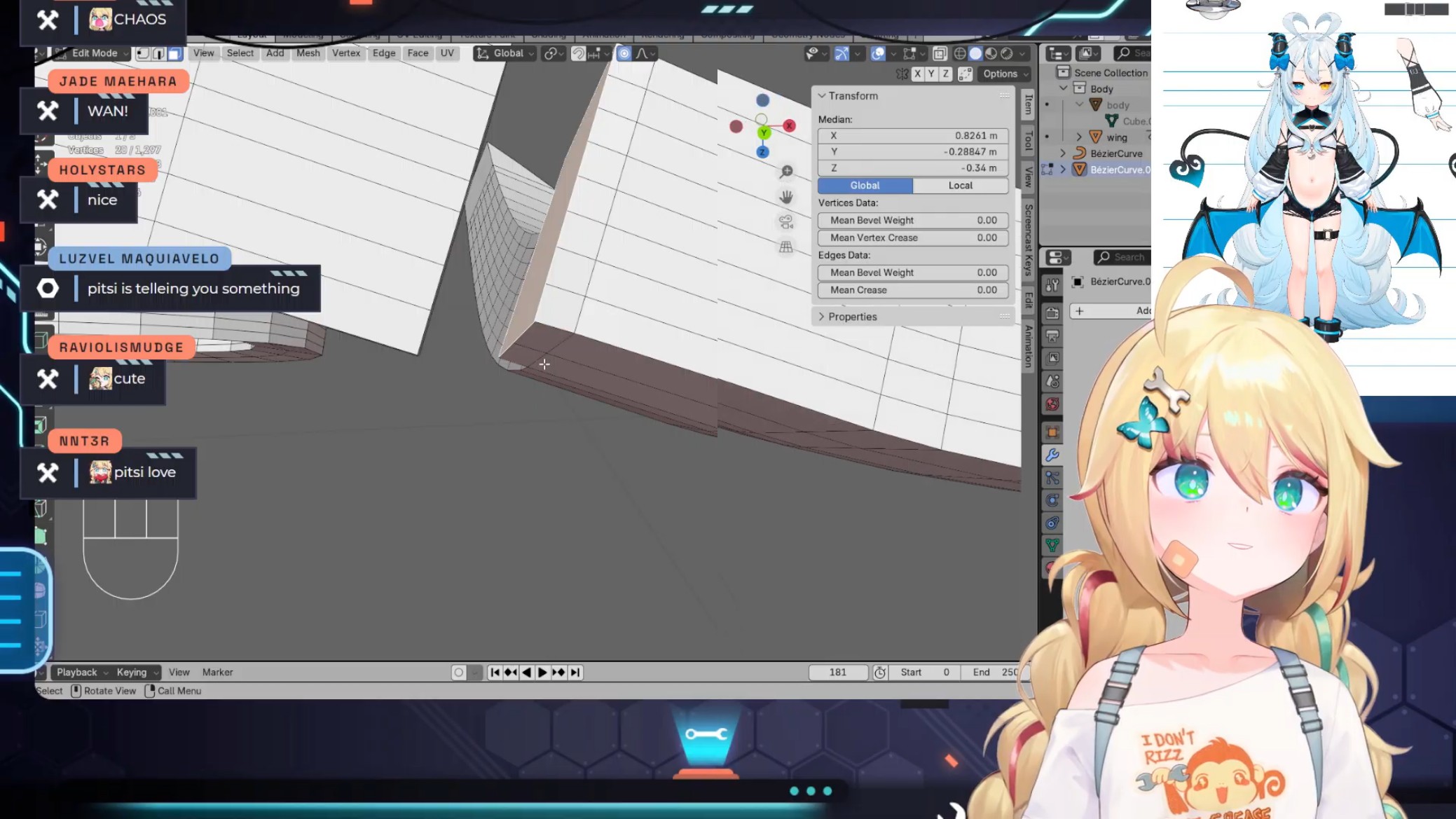Click the current frame field 181
The width and height of the screenshot is (1456, 819).
pos(838,672)
